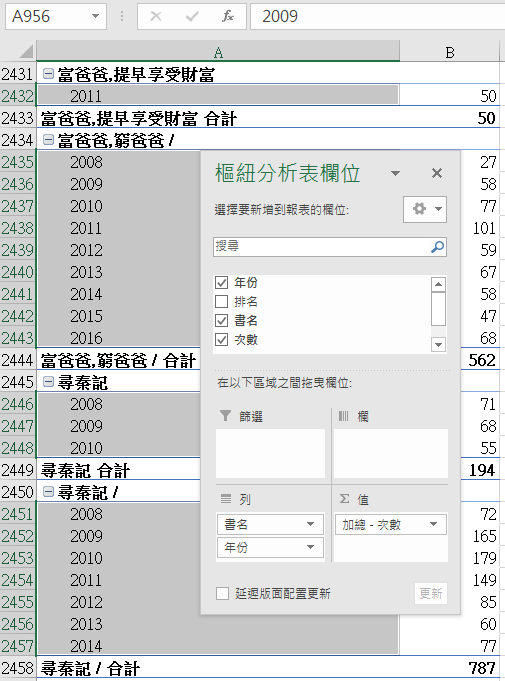Uncheck the 年份 field checkbox
Image resolution: width=505 pixels, height=681 pixels.
pyautogui.click(x=221, y=282)
